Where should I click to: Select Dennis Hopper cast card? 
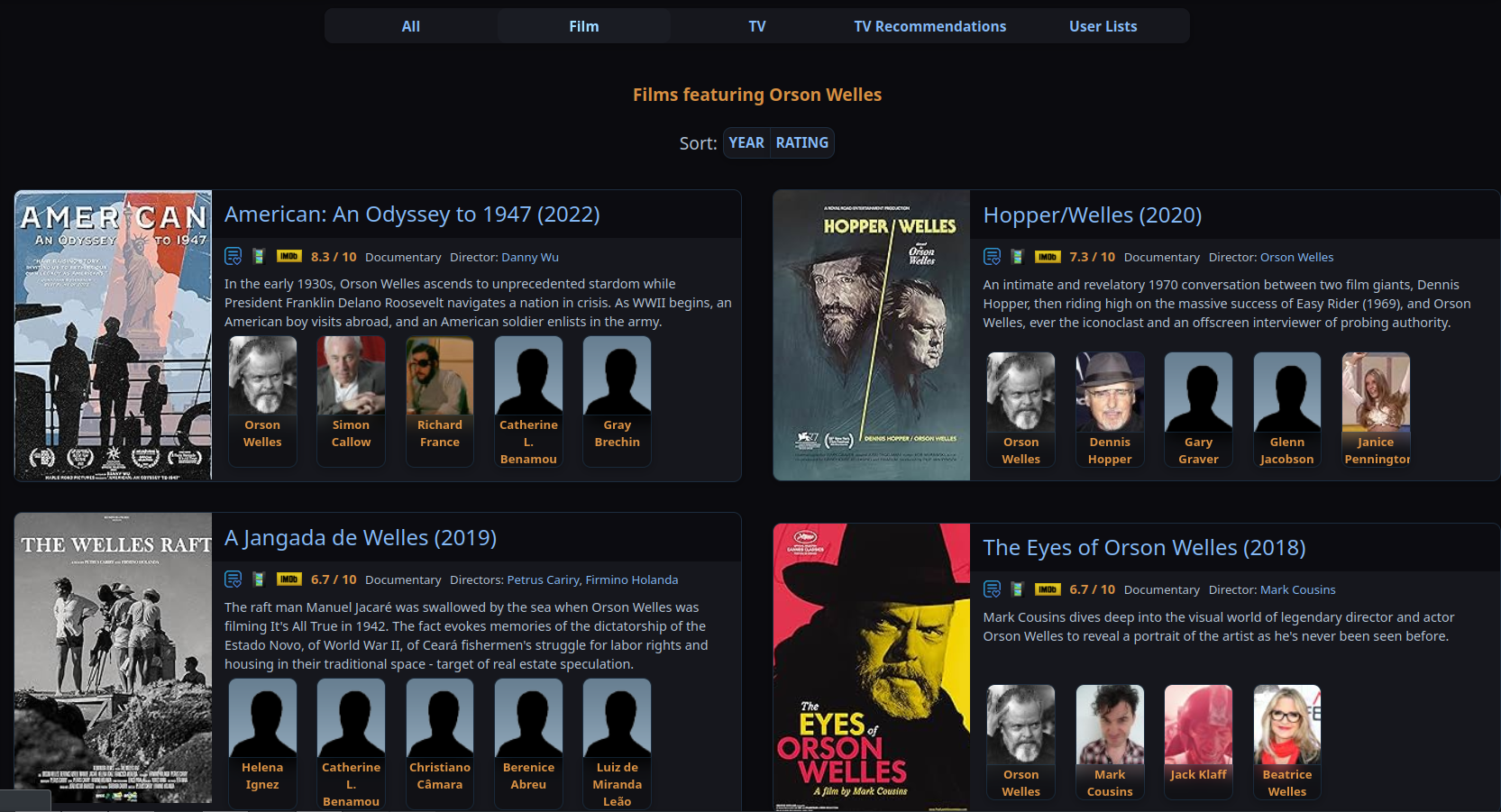click(1110, 409)
